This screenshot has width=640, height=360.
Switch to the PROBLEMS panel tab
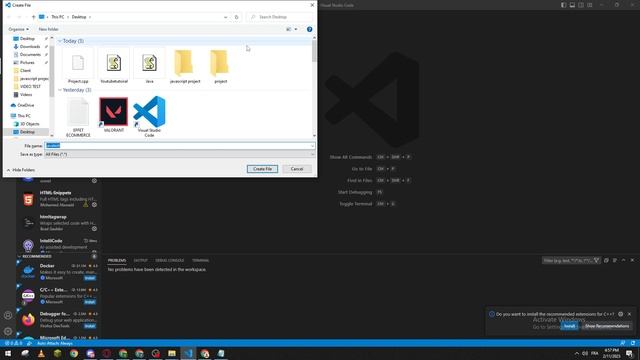coord(117,260)
